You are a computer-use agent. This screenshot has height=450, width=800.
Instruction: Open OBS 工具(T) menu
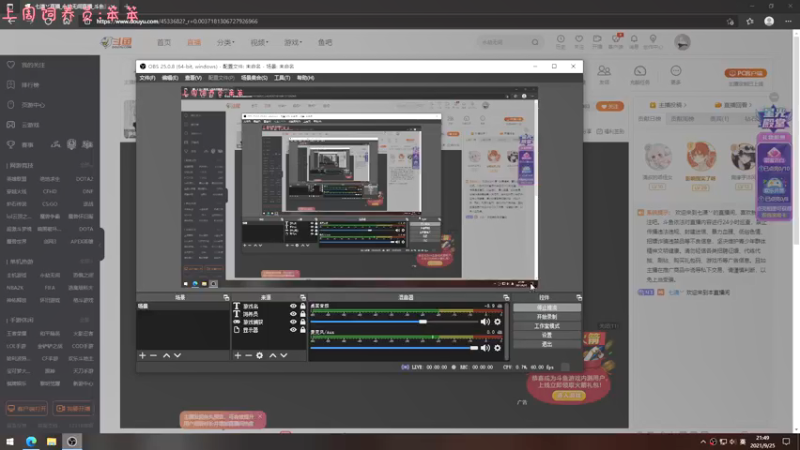tap(282, 78)
